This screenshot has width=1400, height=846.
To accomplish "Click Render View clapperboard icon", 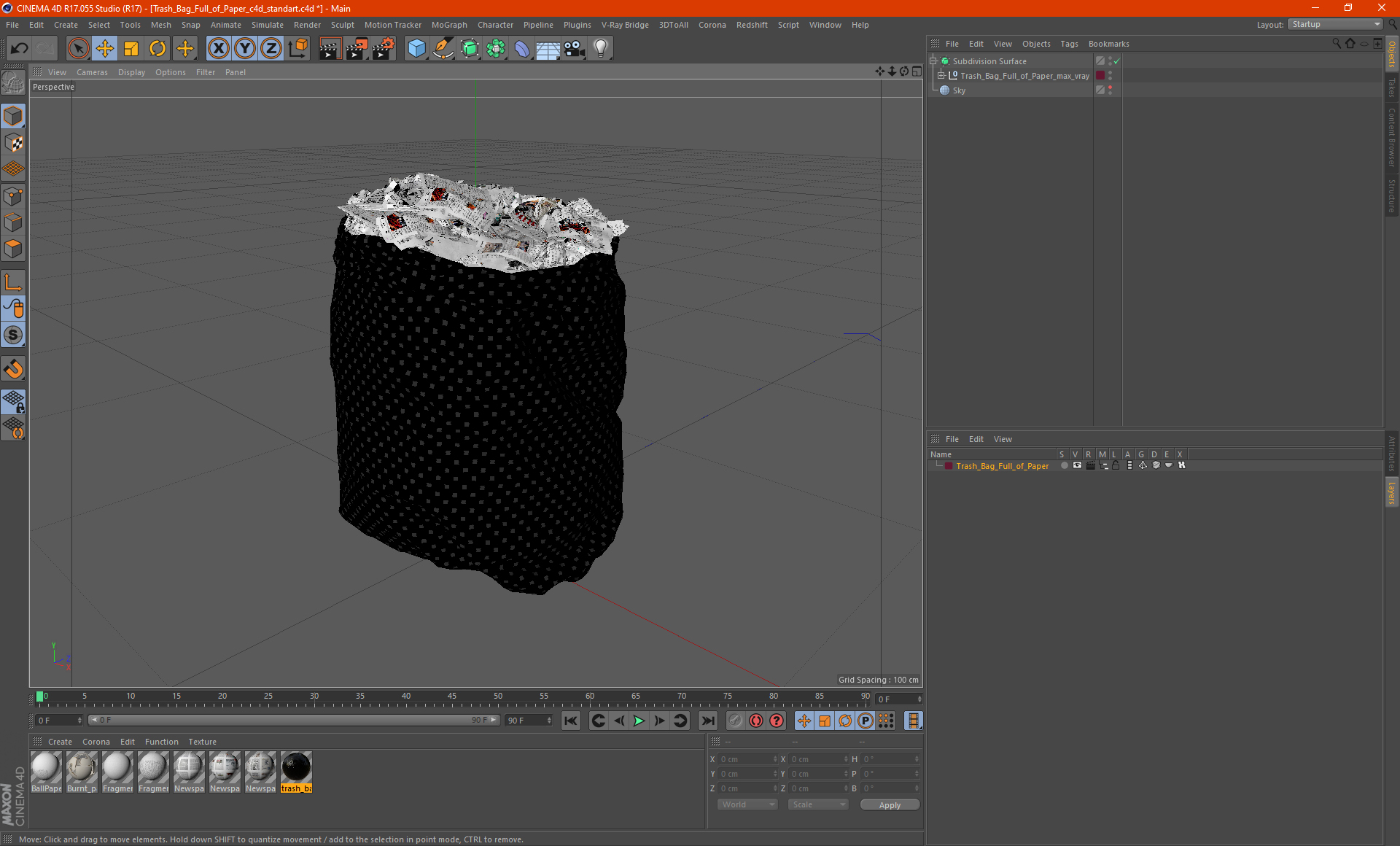I will coord(330,49).
